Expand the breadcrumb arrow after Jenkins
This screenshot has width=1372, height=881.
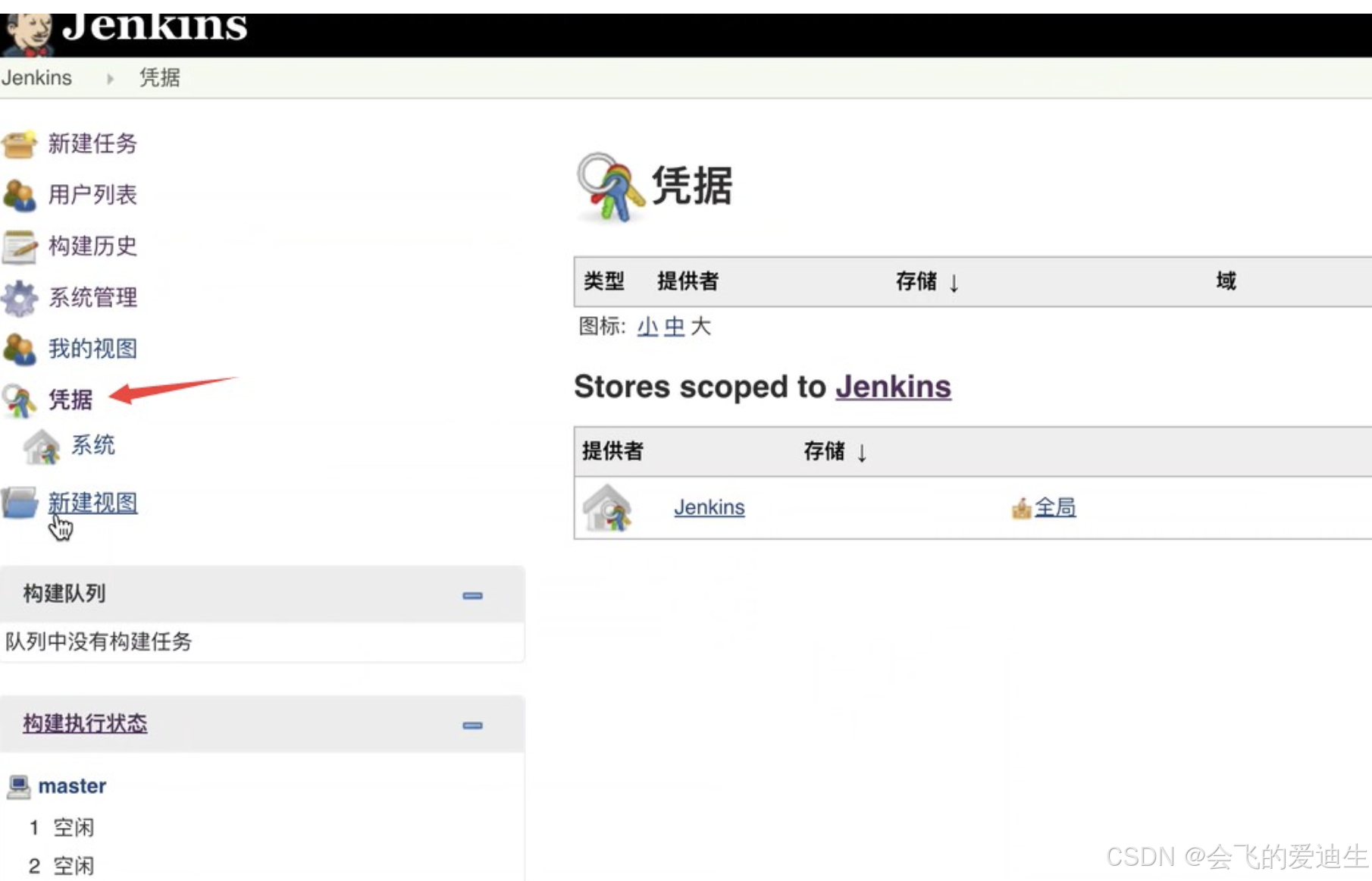pos(110,79)
